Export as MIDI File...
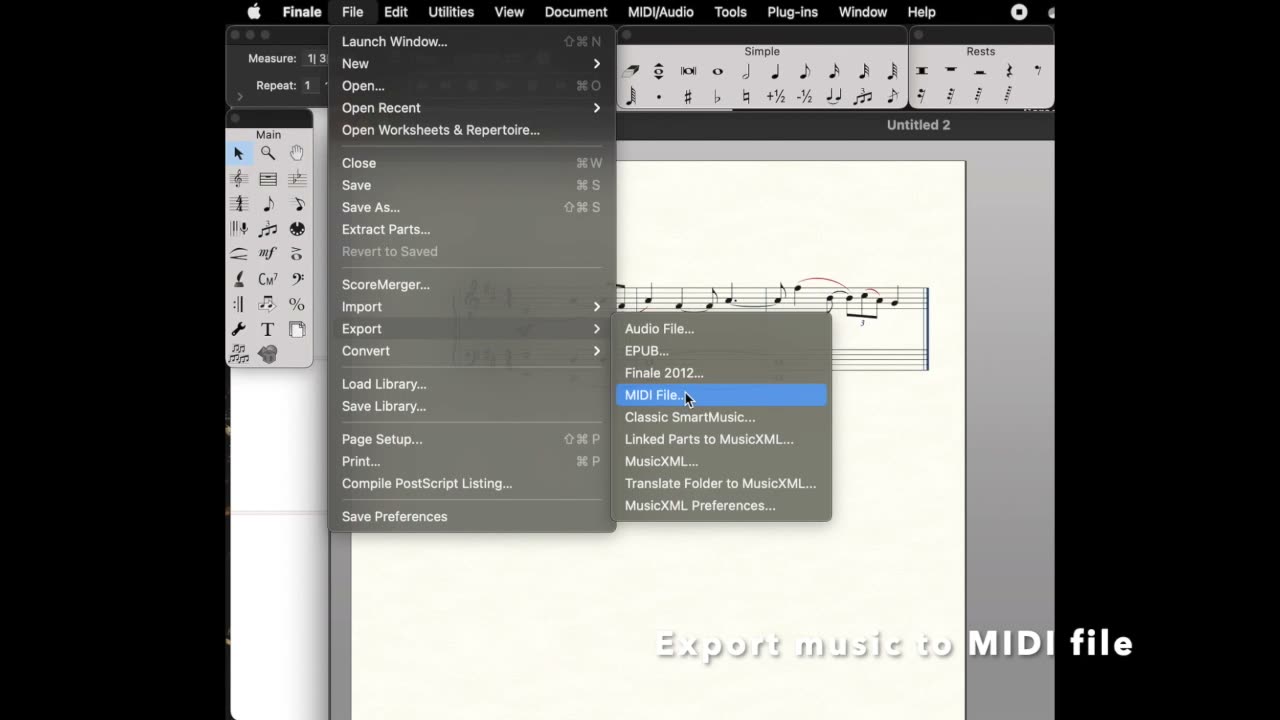This screenshot has width=1280, height=720. (721, 395)
